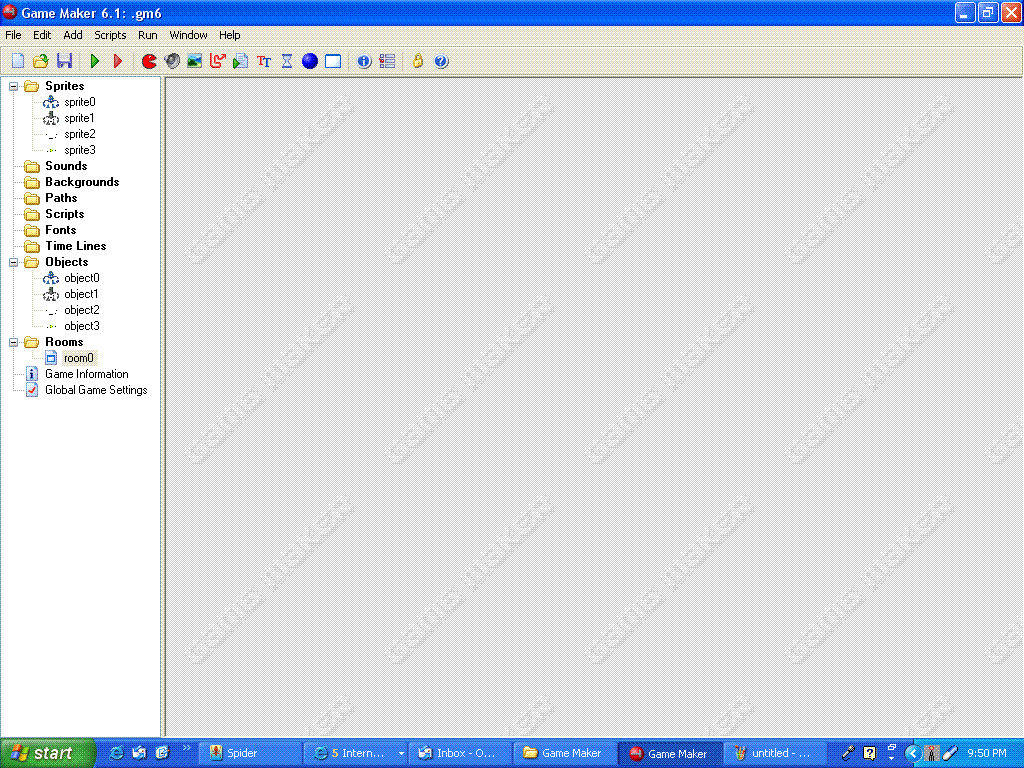Select the Sounds folder

click(66, 166)
